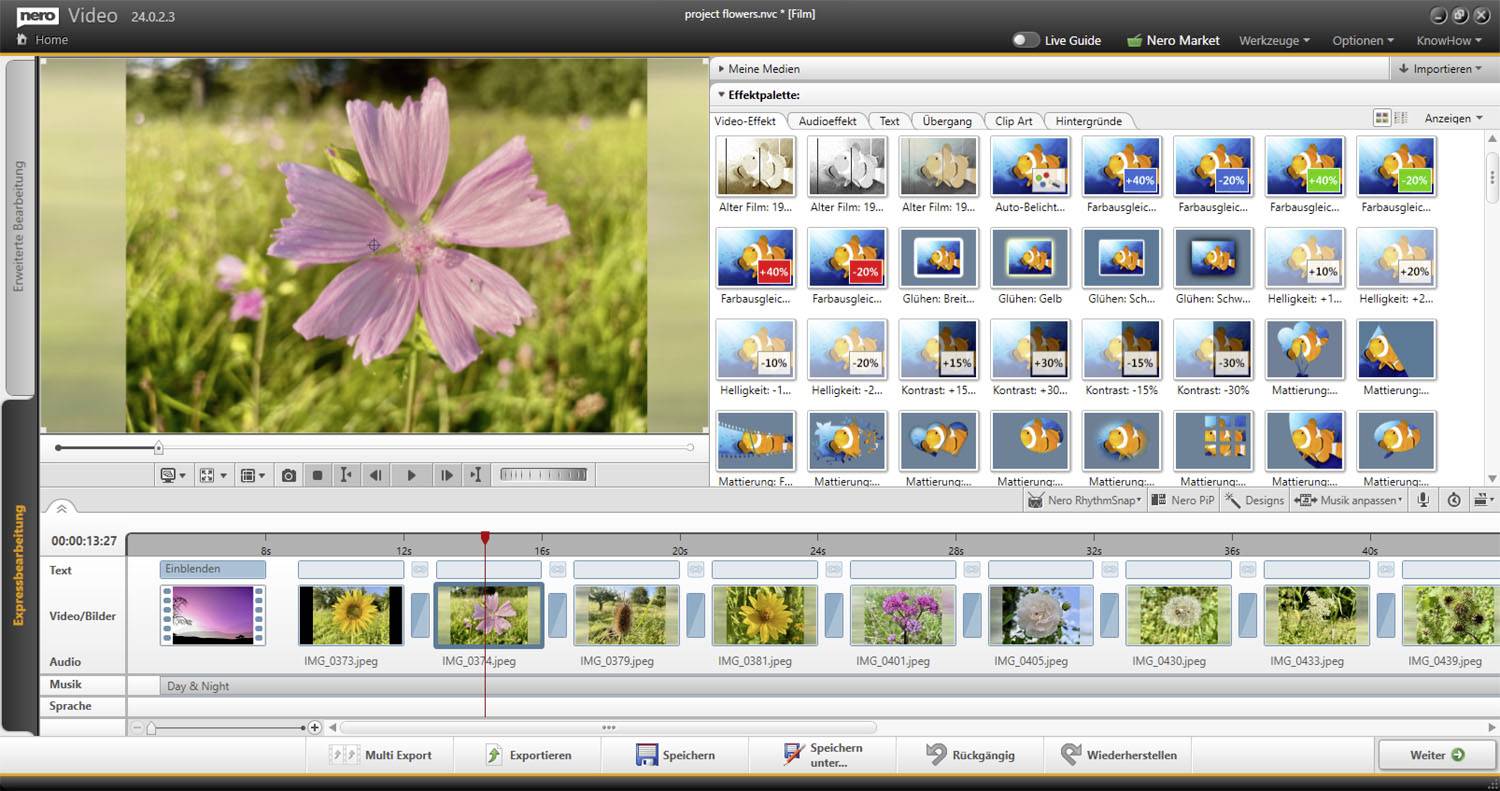The image size is (1500, 791).
Task: Select the IMG_0401.jpeg clip in timeline
Action: tap(902, 614)
